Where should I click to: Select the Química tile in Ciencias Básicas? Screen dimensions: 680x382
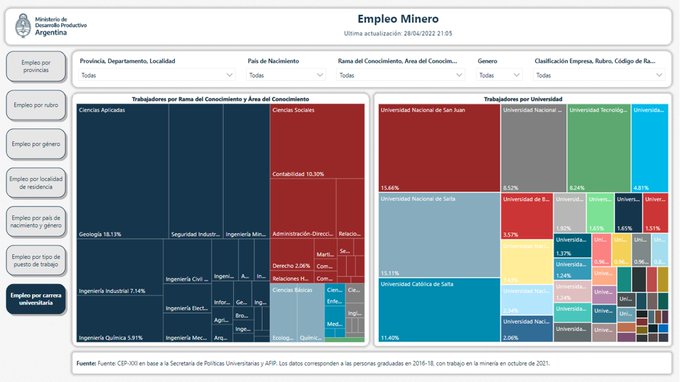tap(311, 313)
